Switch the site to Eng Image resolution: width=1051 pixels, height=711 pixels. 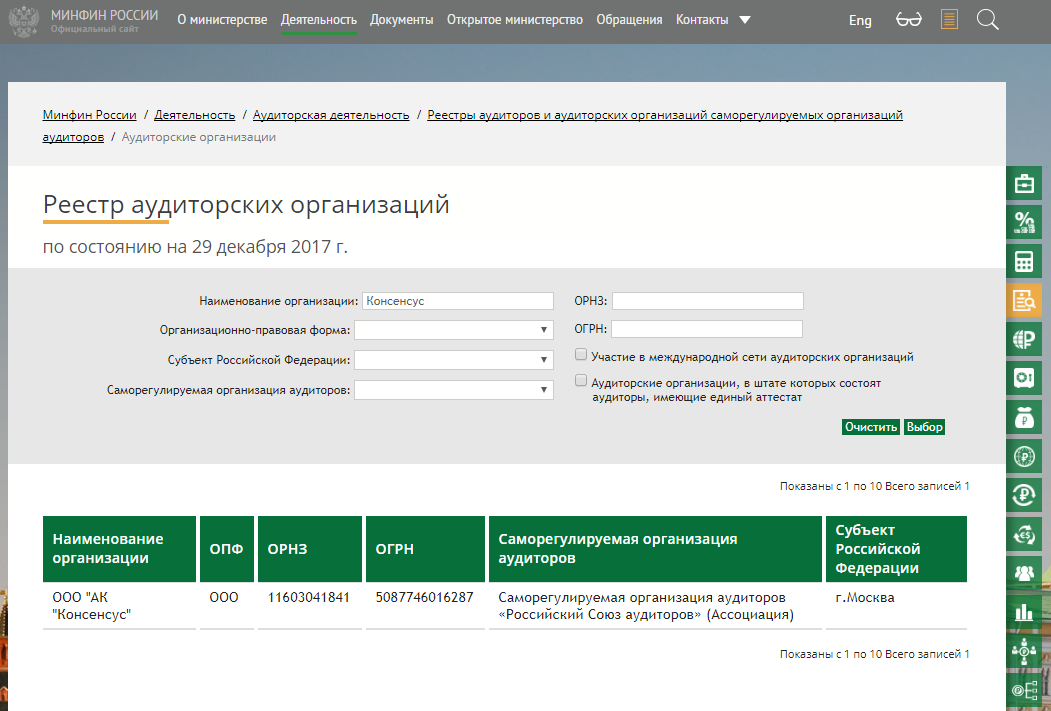pos(860,20)
